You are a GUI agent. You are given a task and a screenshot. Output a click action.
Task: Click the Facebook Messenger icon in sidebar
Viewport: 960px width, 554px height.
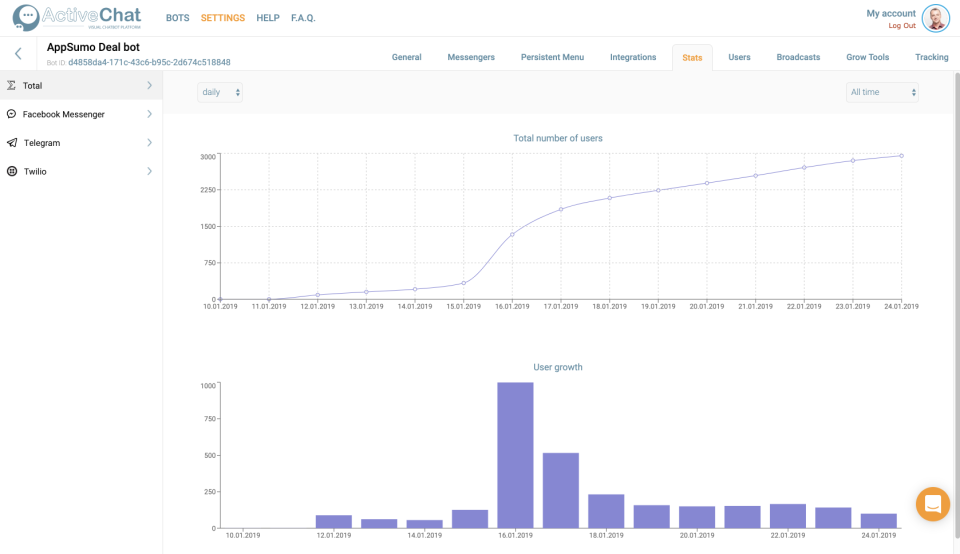coord(11,114)
